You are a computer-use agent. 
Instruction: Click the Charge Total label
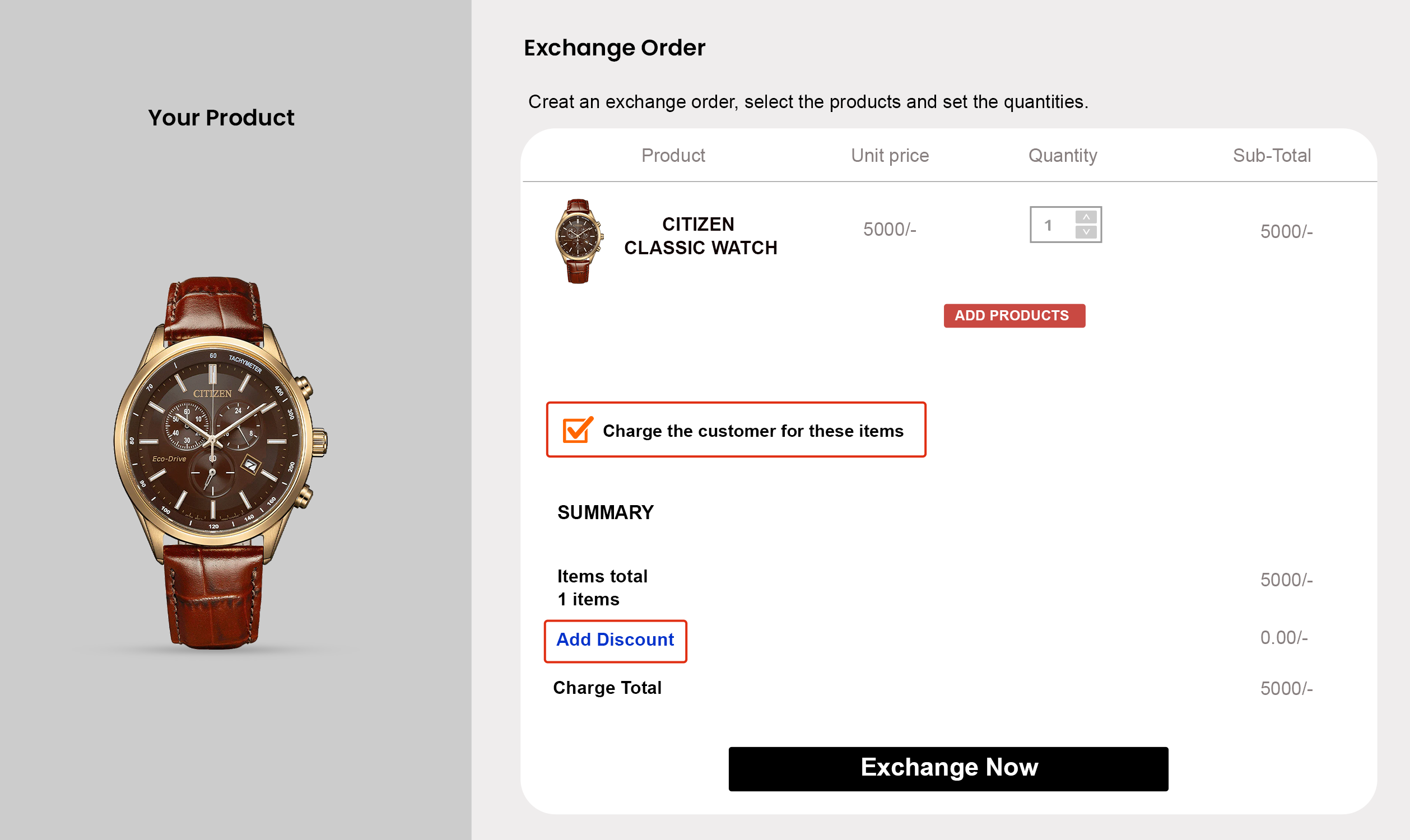[607, 688]
